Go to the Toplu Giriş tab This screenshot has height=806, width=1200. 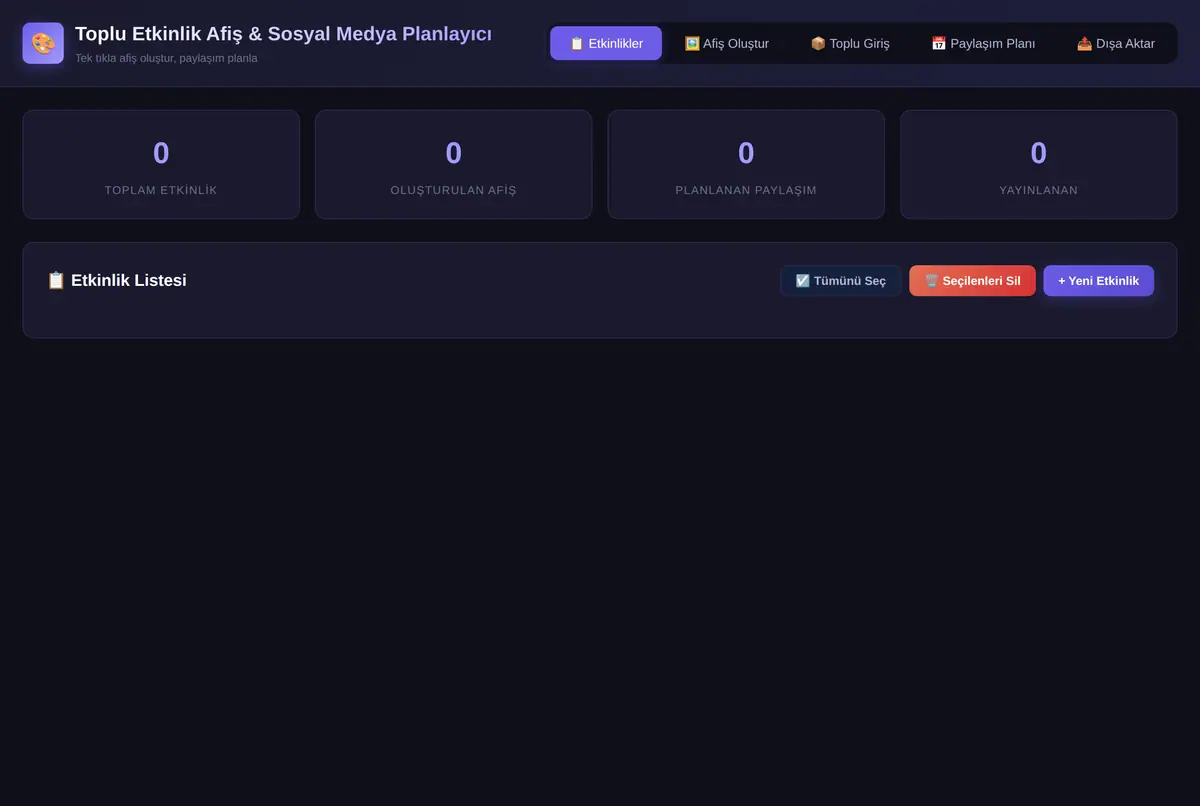pyautogui.click(x=850, y=43)
